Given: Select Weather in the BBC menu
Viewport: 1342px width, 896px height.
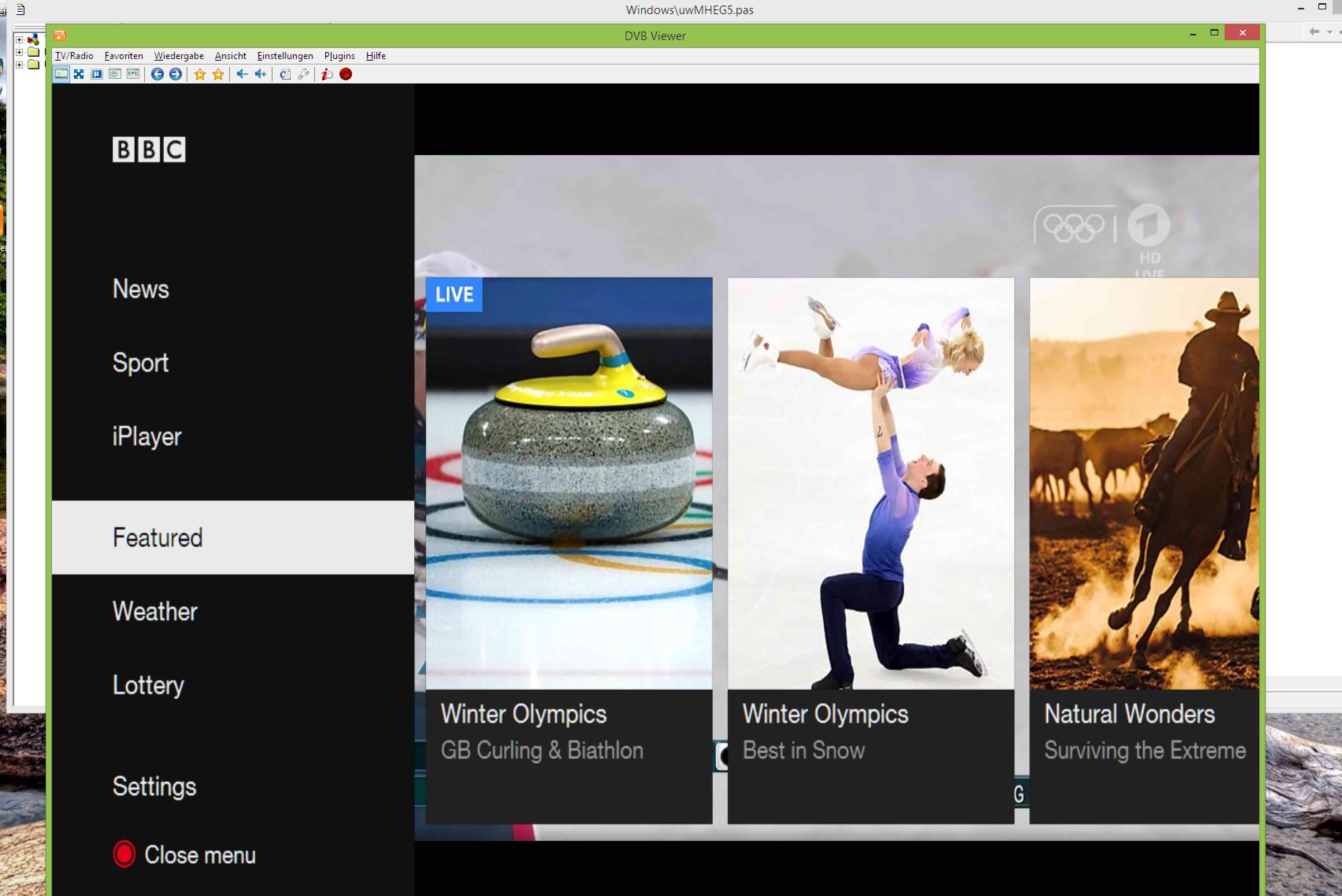Looking at the screenshot, I should 155,611.
